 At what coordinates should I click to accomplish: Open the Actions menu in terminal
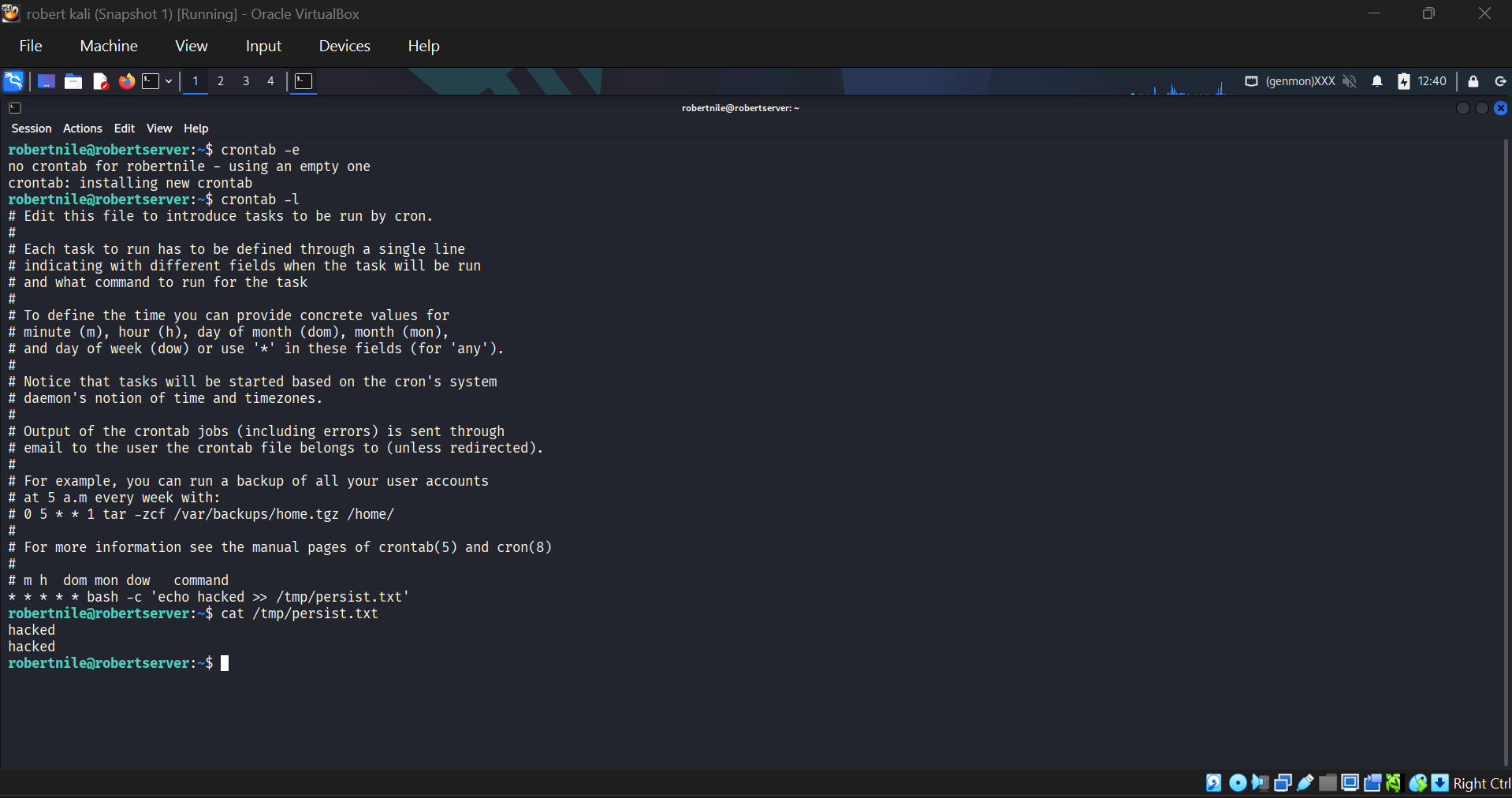point(83,129)
